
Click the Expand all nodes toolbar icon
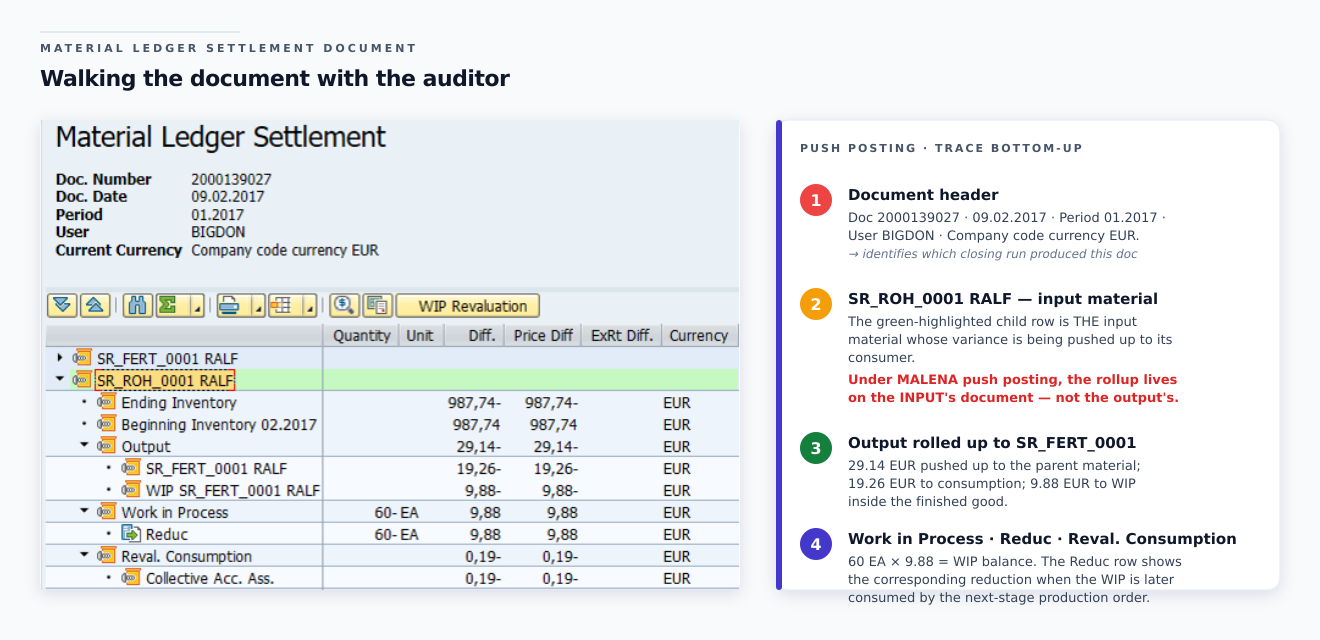pos(62,305)
